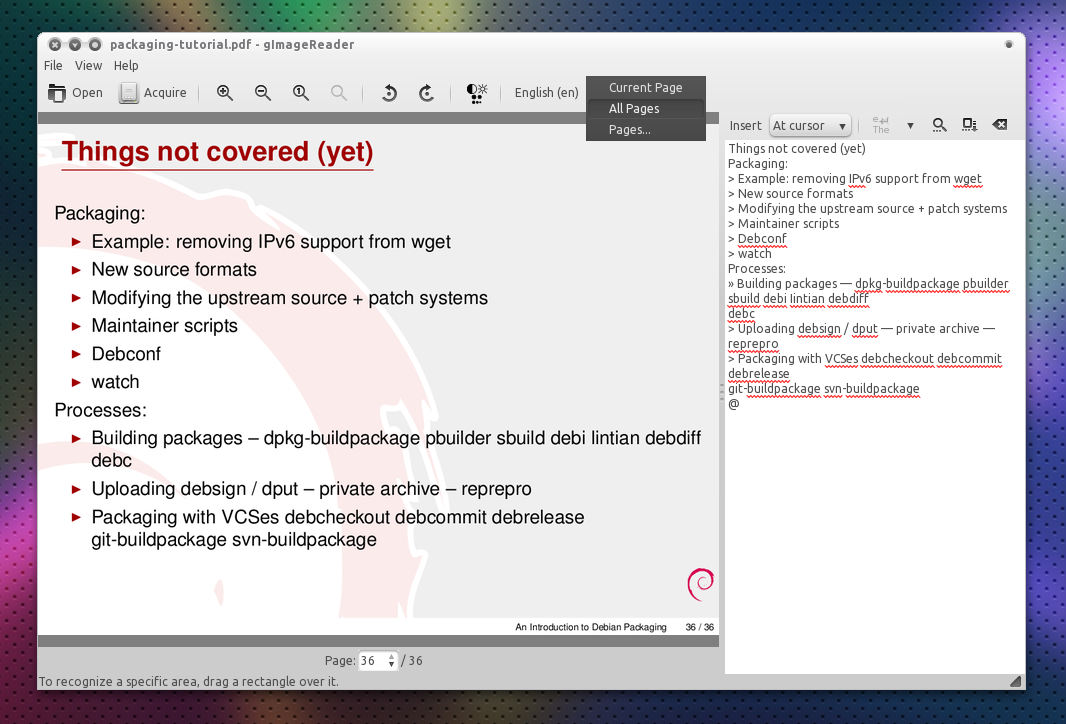
Task: Click output line 'Things not covered (yet)'
Action: [x=797, y=148]
